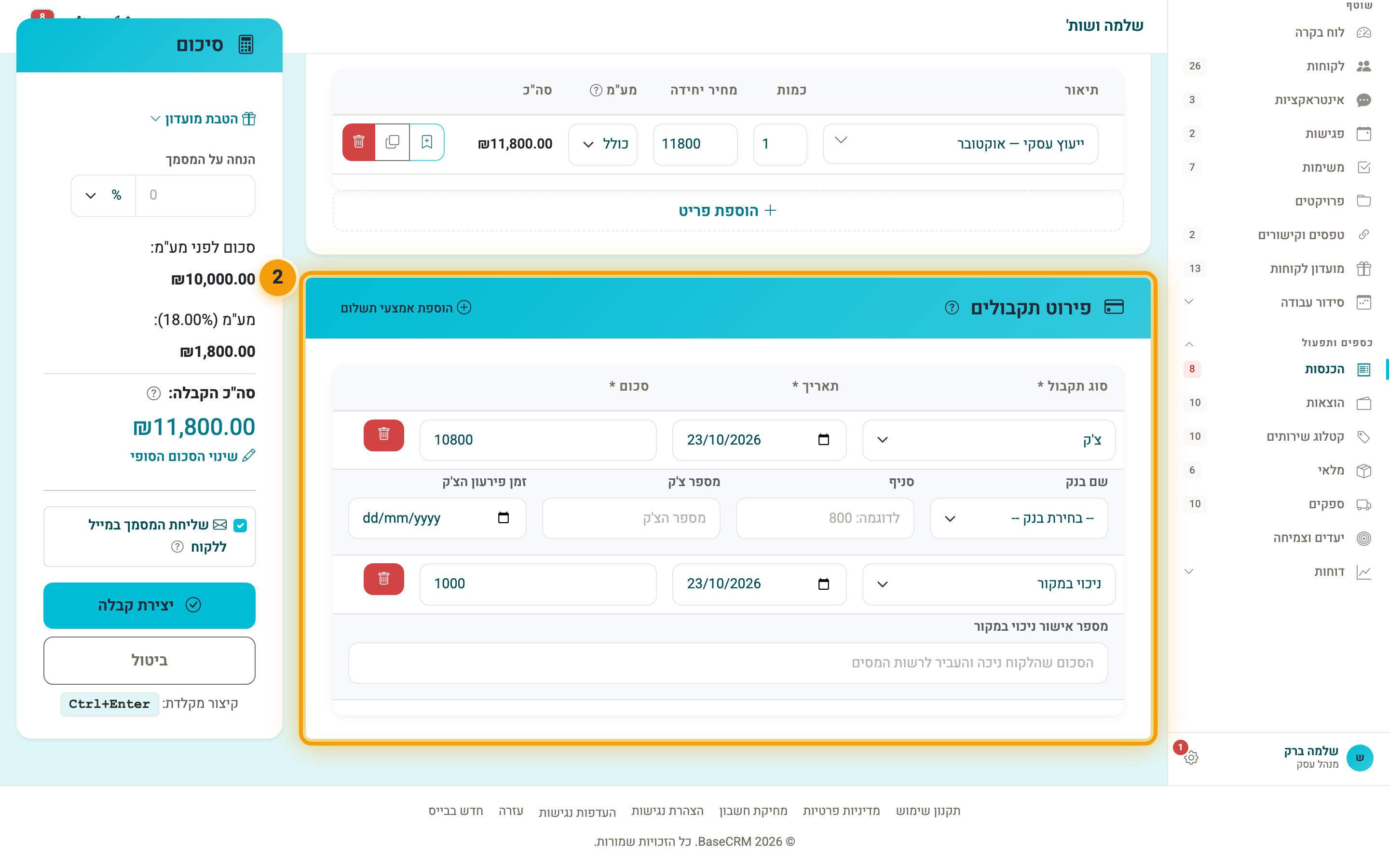
Task: Save line item as catalog bookmark
Action: tap(426, 142)
